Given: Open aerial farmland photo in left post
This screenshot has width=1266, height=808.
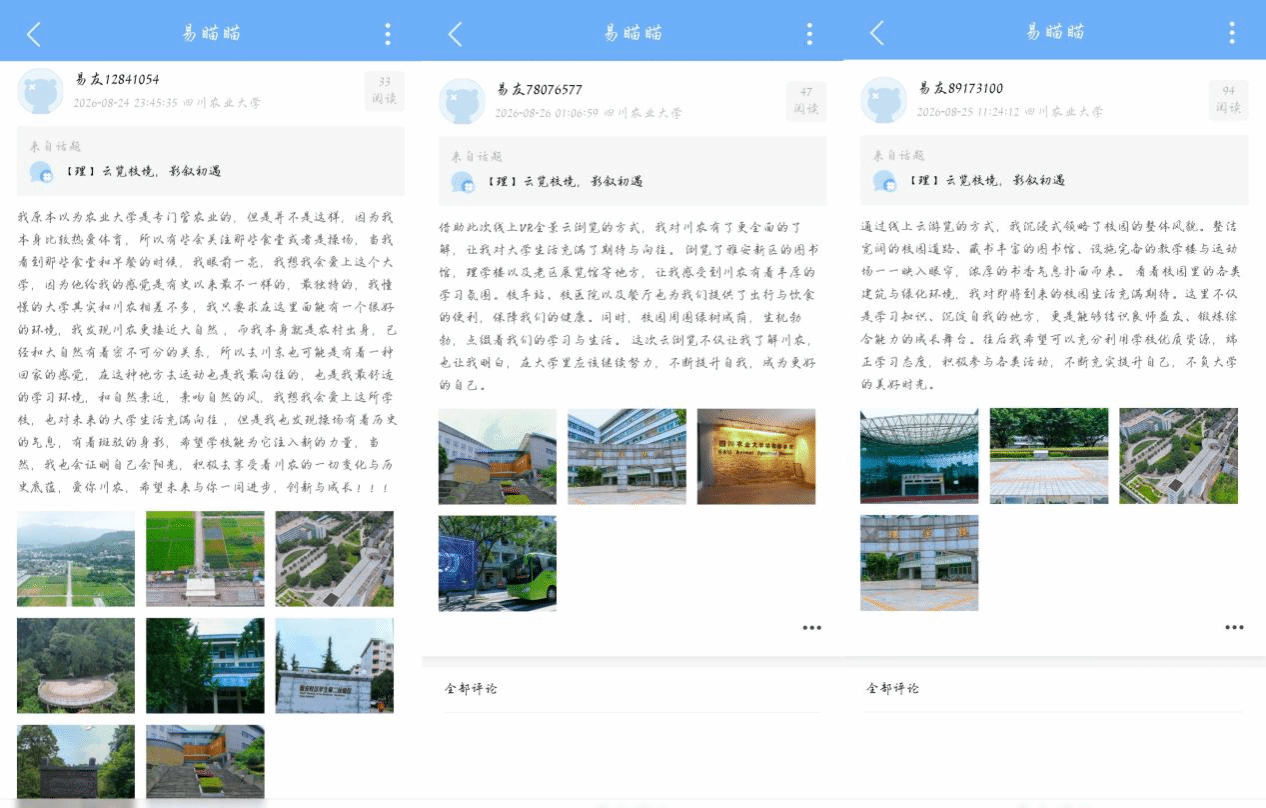Looking at the screenshot, I should [205, 558].
